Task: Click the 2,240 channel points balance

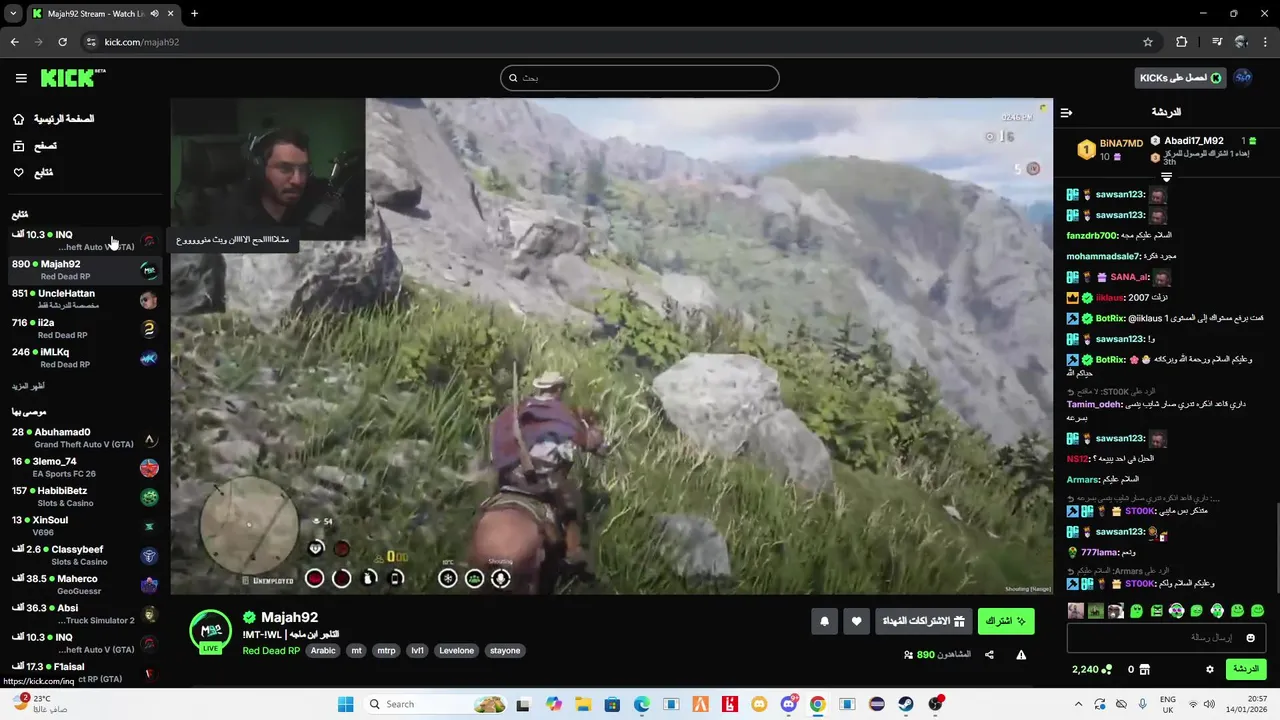Action: coord(1091,669)
